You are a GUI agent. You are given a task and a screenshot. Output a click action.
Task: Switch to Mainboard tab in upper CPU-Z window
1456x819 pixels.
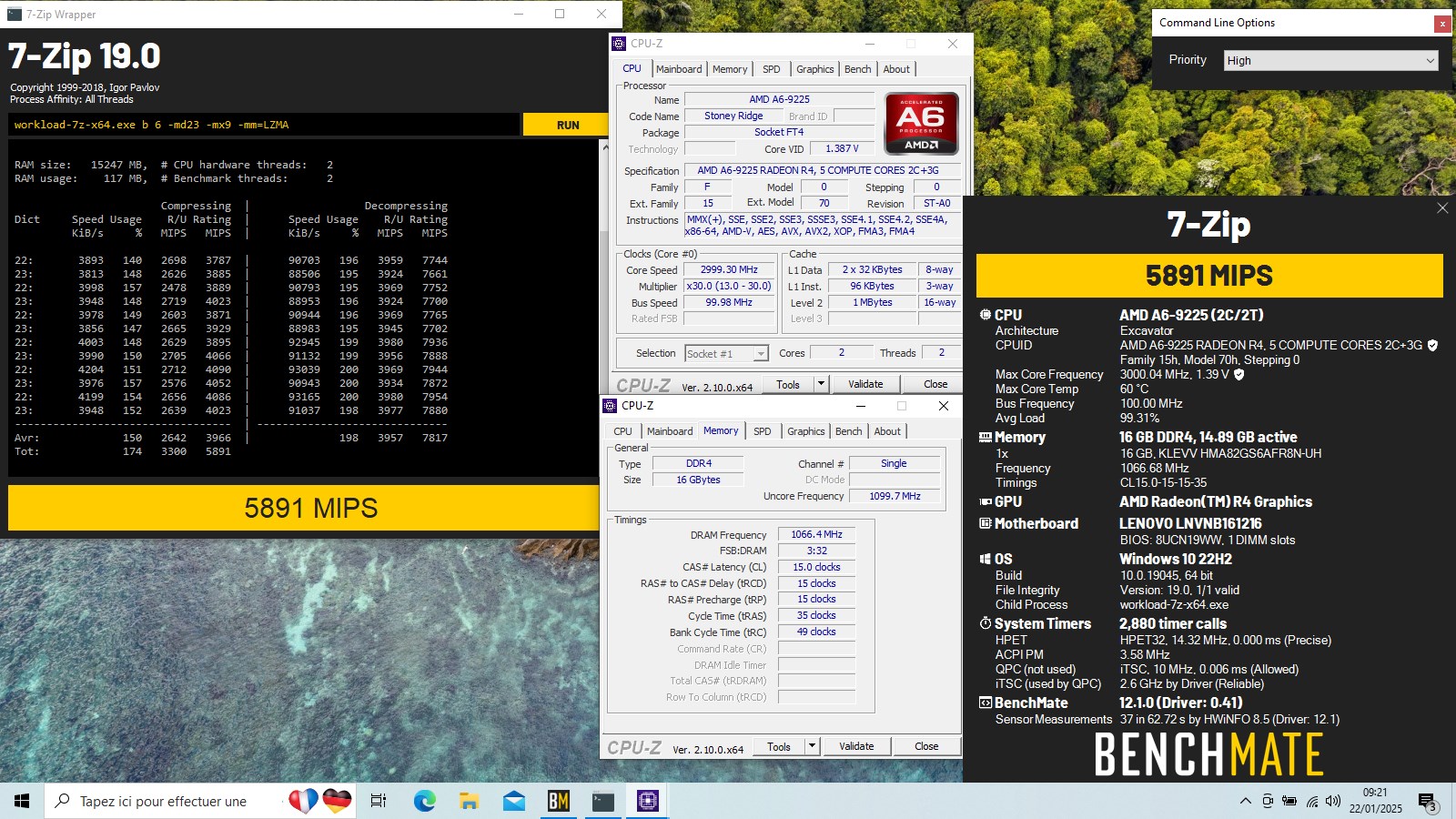click(x=679, y=69)
